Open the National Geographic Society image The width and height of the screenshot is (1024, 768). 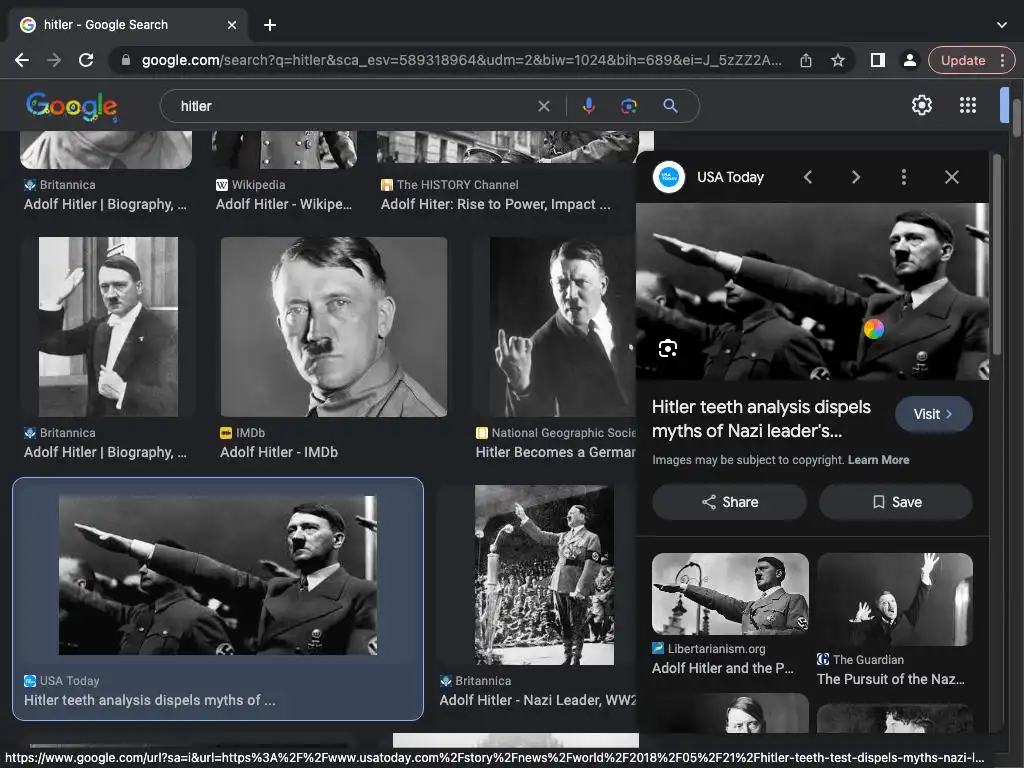tap(562, 327)
